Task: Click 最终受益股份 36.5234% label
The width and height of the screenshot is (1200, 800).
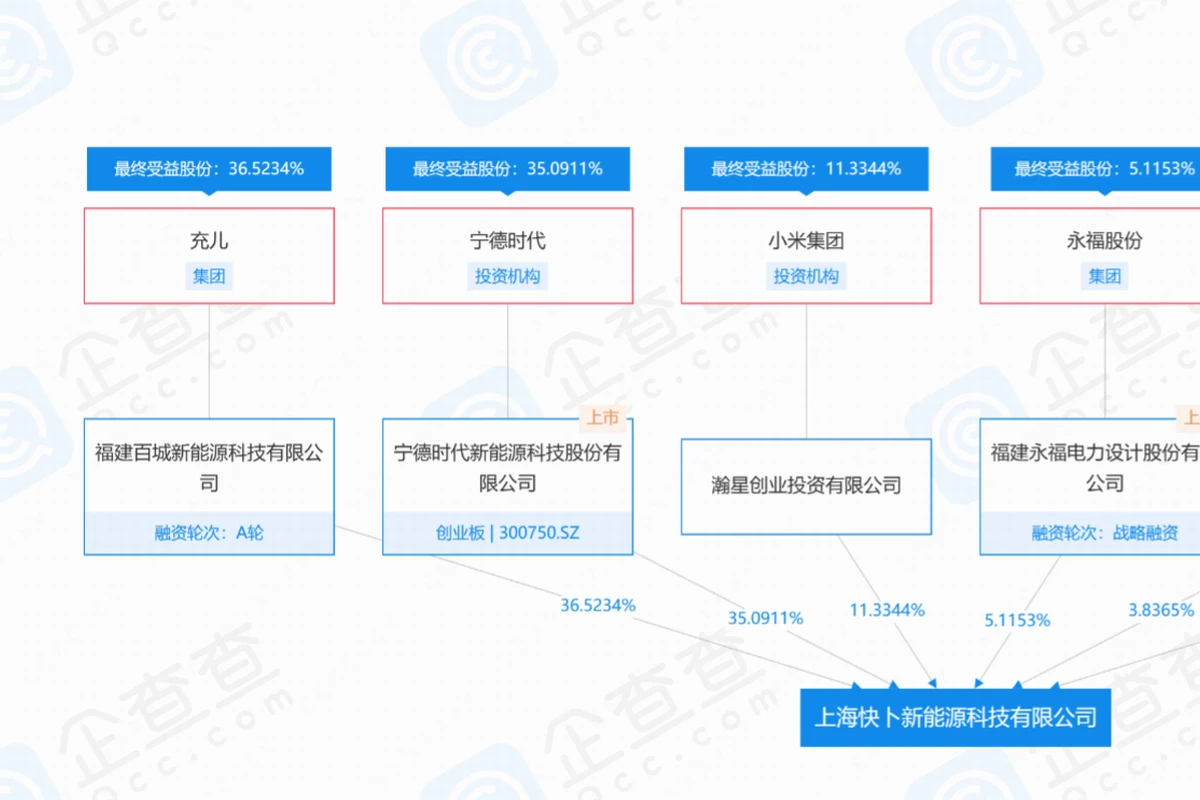Action: tap(209, 169)
